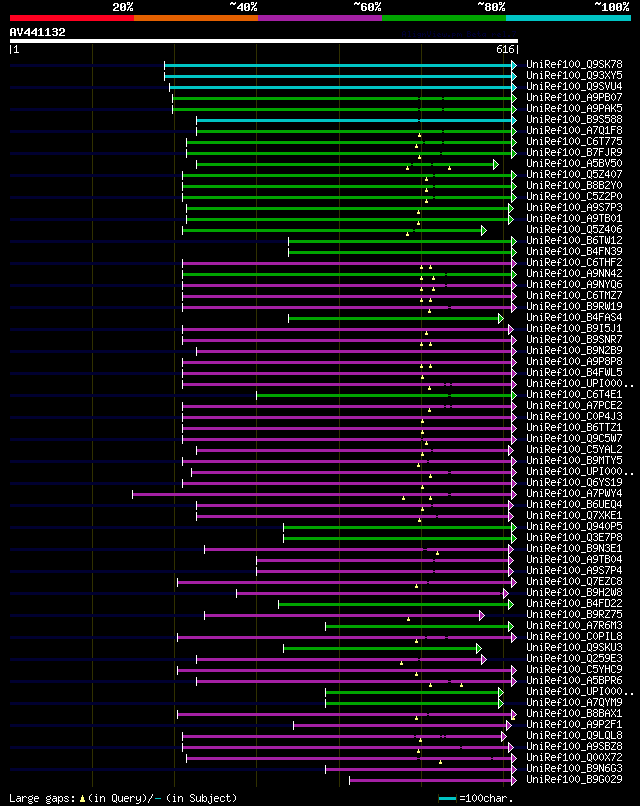The image size is (640, 806).
Task: Select hit label UniRef100_A9PAK5
Action: [x=574, y=108]
